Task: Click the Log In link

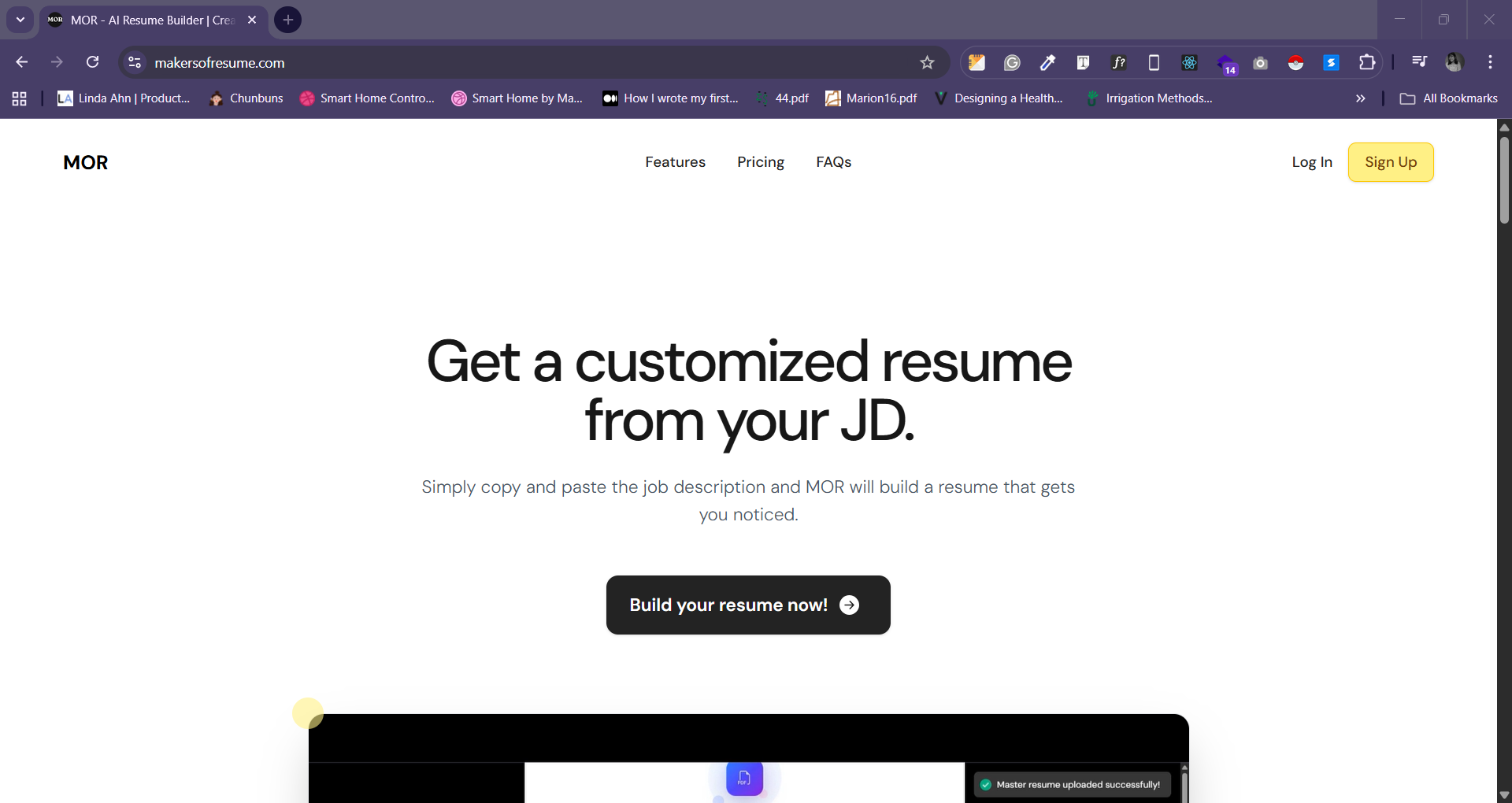Action: point(1311,162)
